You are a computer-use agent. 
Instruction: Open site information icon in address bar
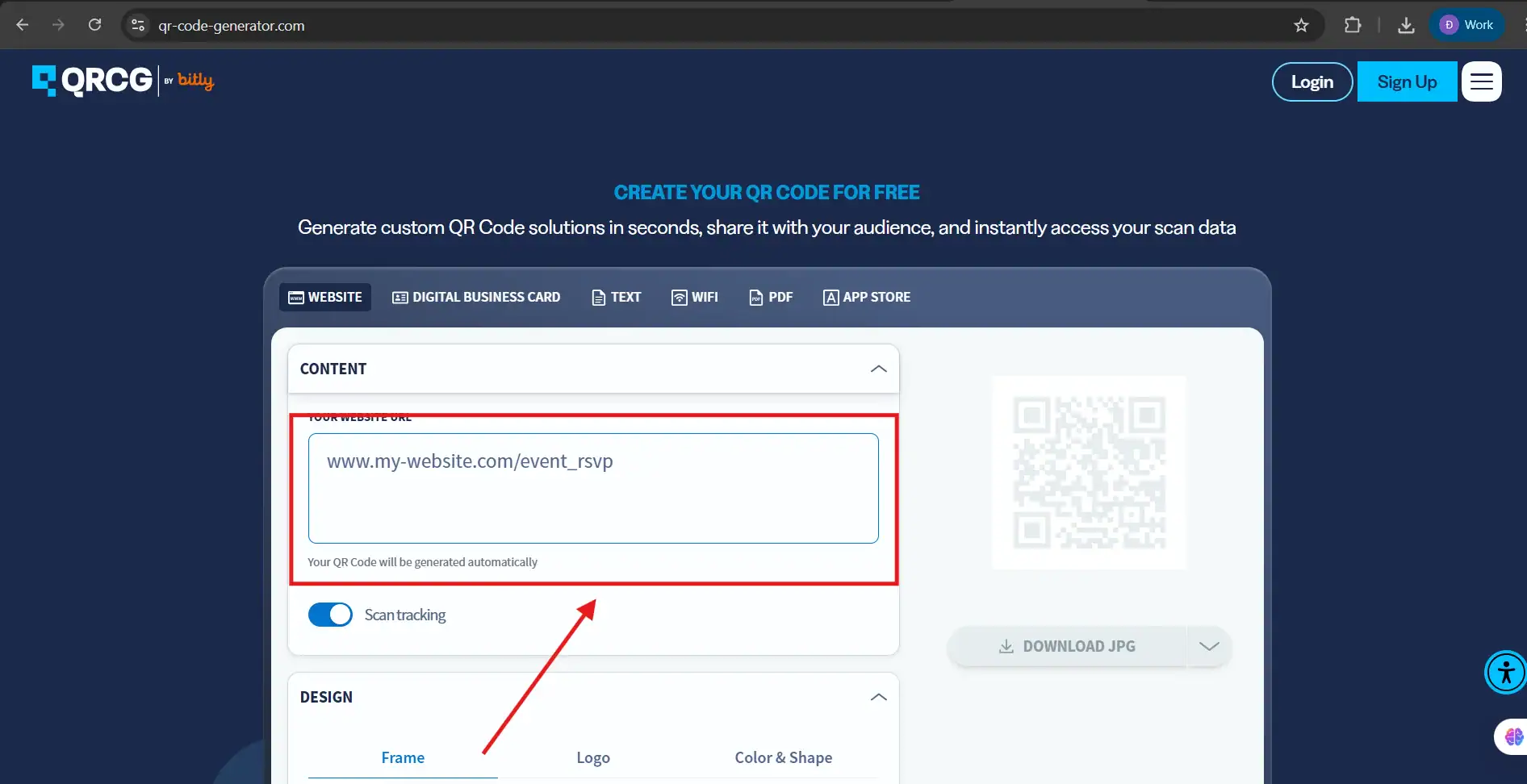[x=138, y=25]
